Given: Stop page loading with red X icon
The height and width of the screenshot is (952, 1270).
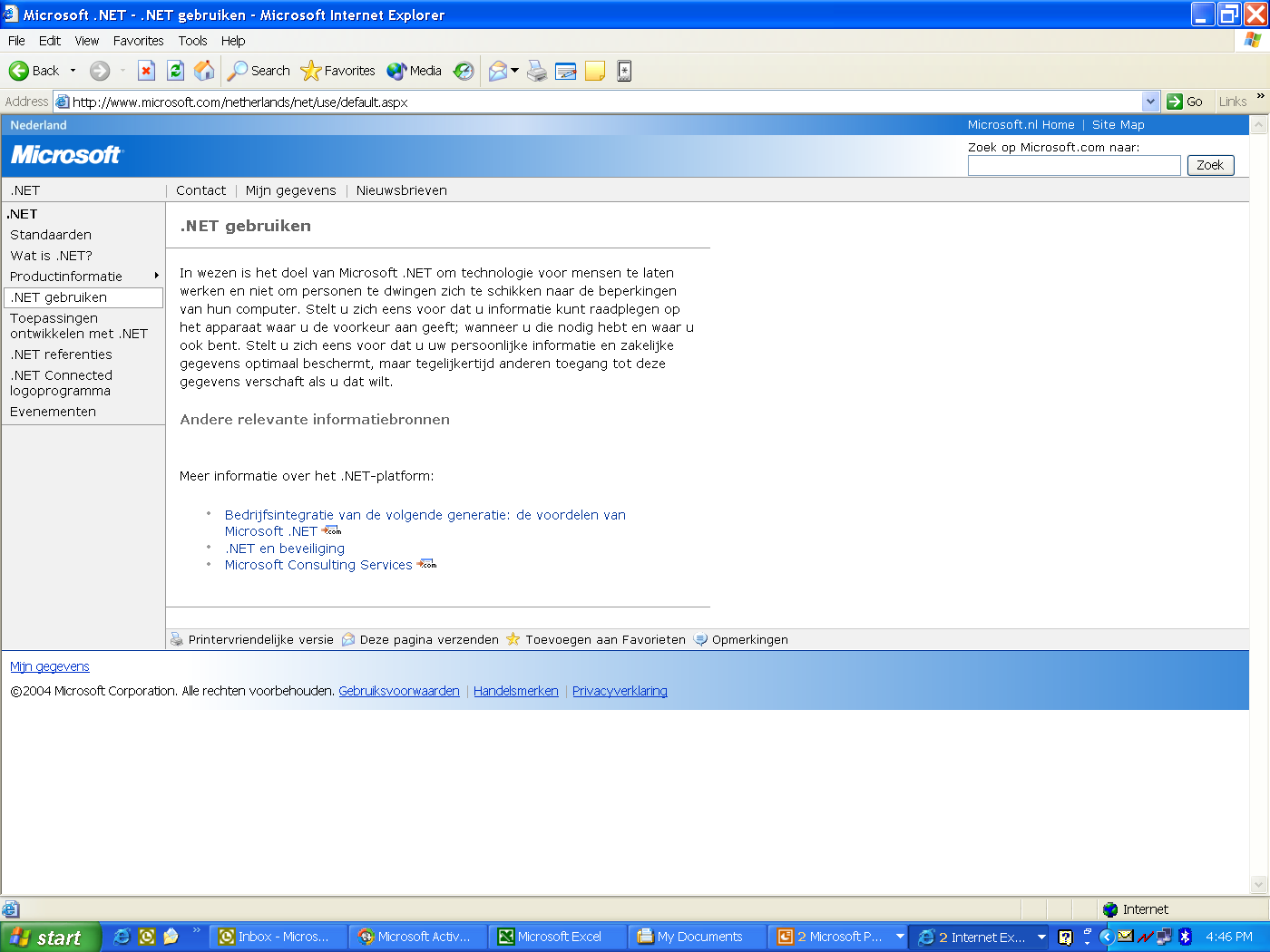Looking at the screenshot, I should (146, 71).
